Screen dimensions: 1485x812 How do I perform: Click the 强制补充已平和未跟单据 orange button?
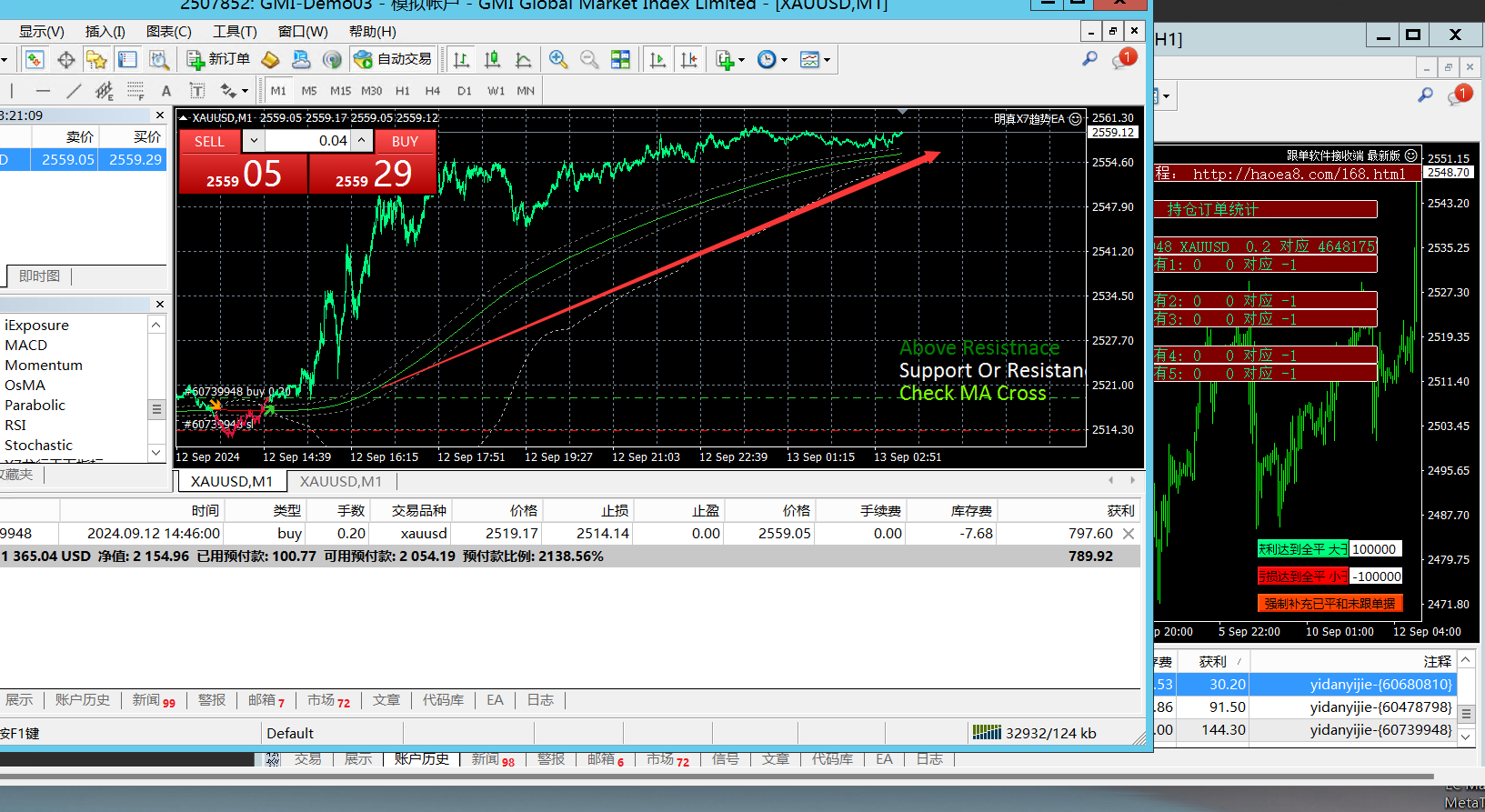[1329, 604]
